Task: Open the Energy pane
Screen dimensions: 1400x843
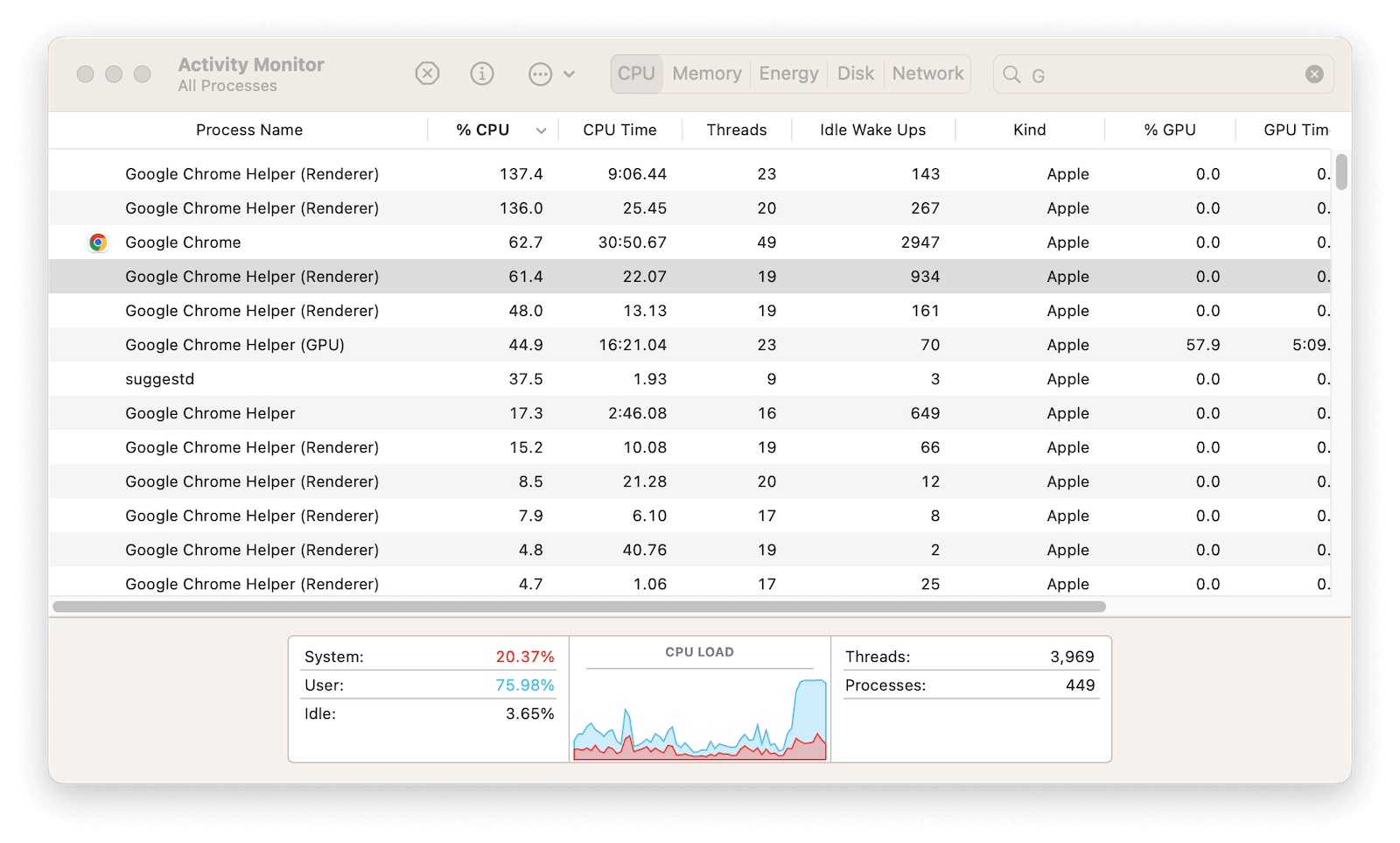Action: coord(787,74)
